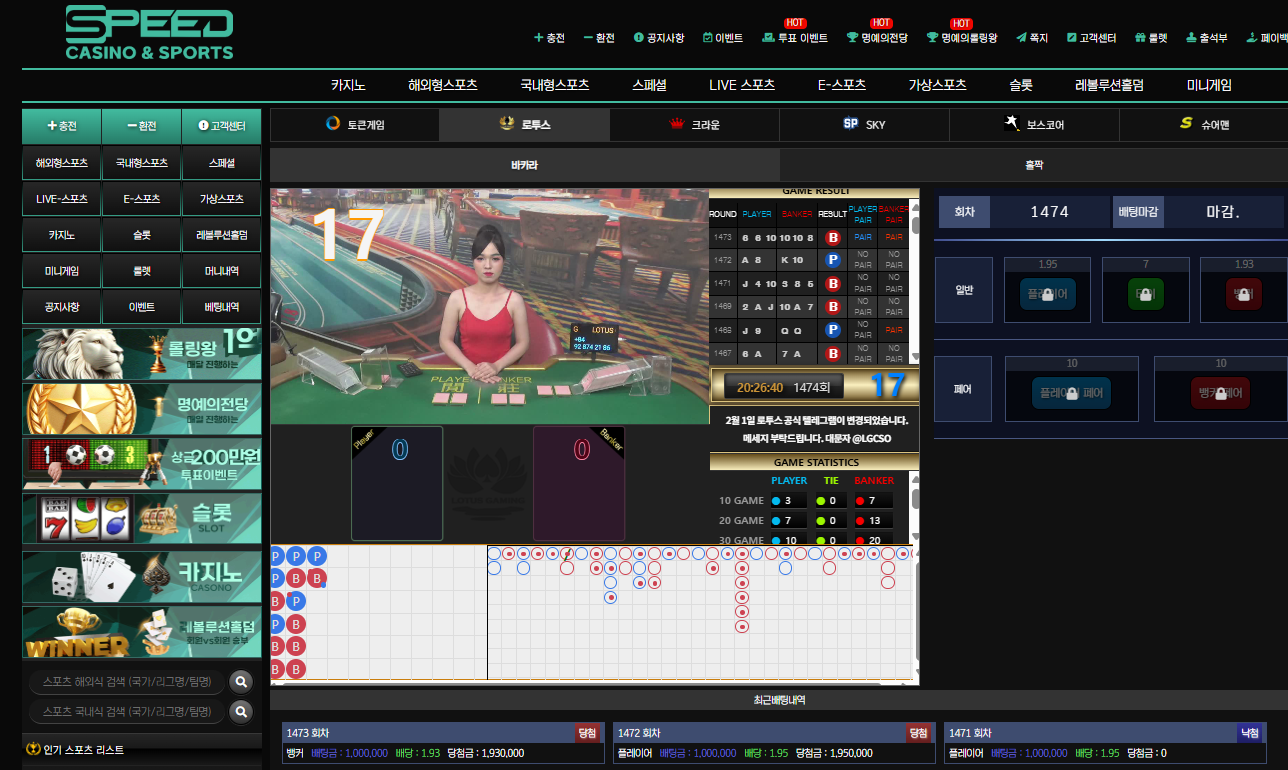Open LIVE 스포츠 in main navigation
The image size is (1288, 770).
(742, 85)
